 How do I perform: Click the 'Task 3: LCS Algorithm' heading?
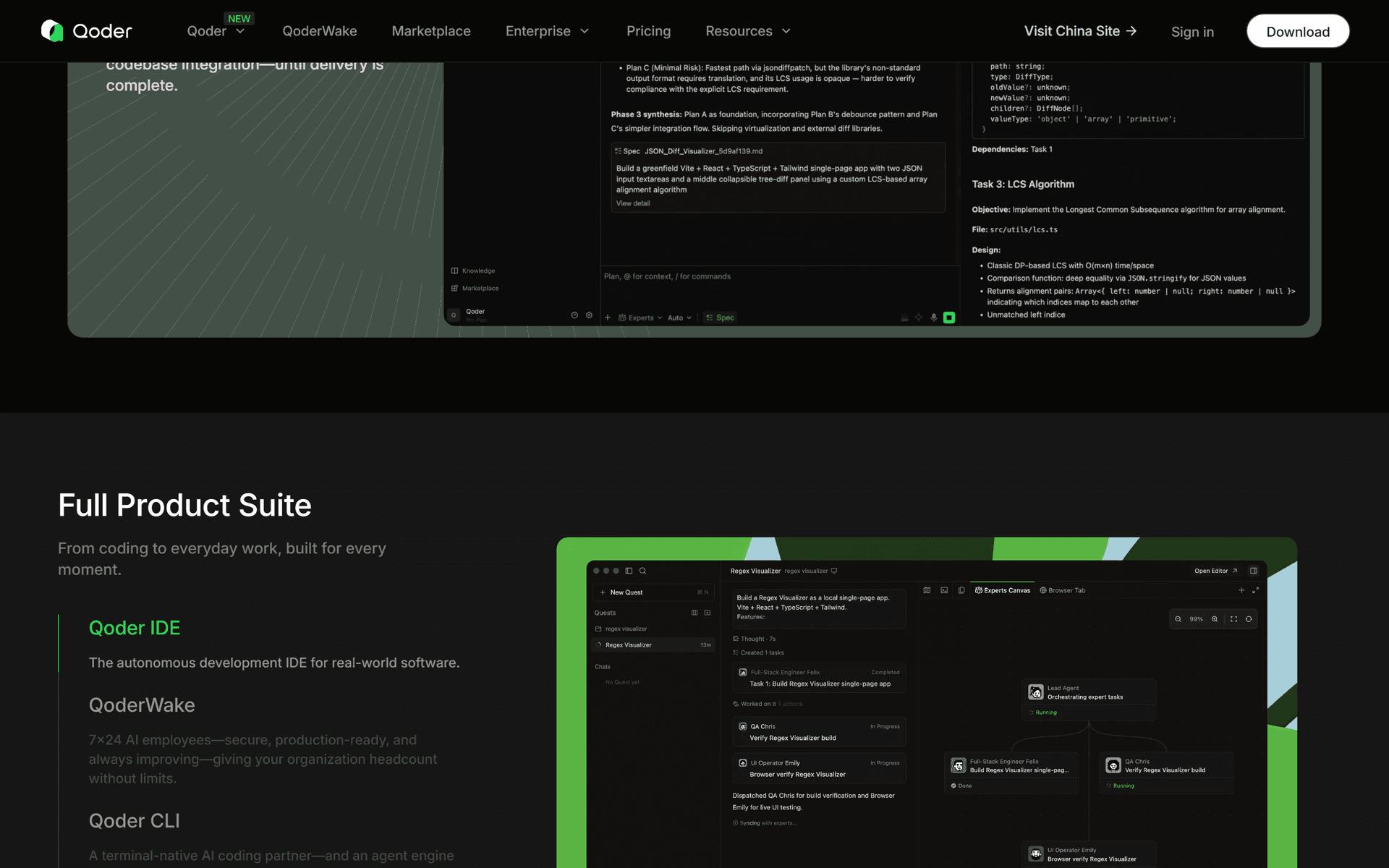point(1023,184)
